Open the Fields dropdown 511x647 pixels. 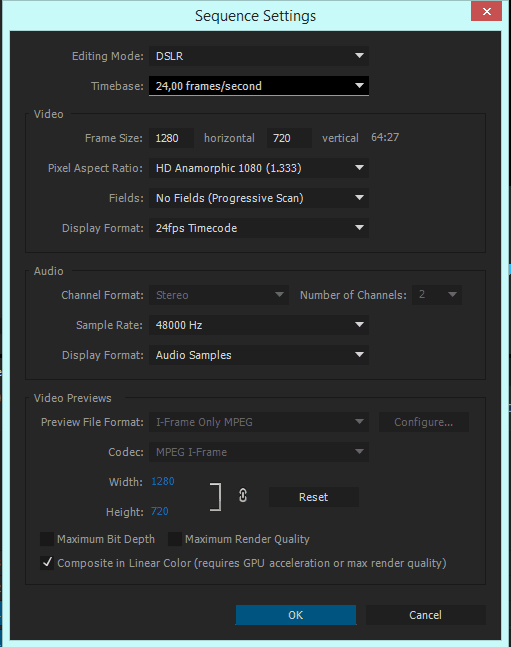click(259, 198)
